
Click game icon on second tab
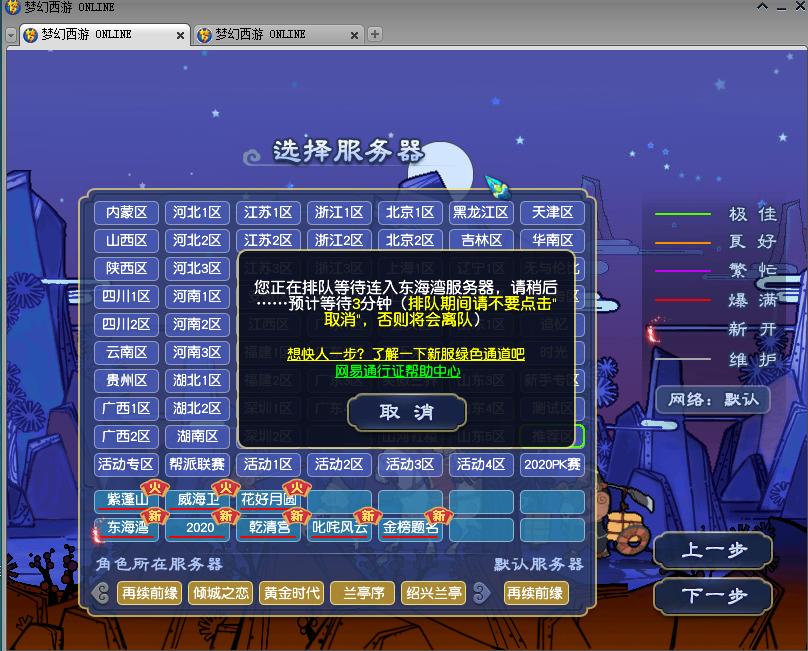click(205, 35)
